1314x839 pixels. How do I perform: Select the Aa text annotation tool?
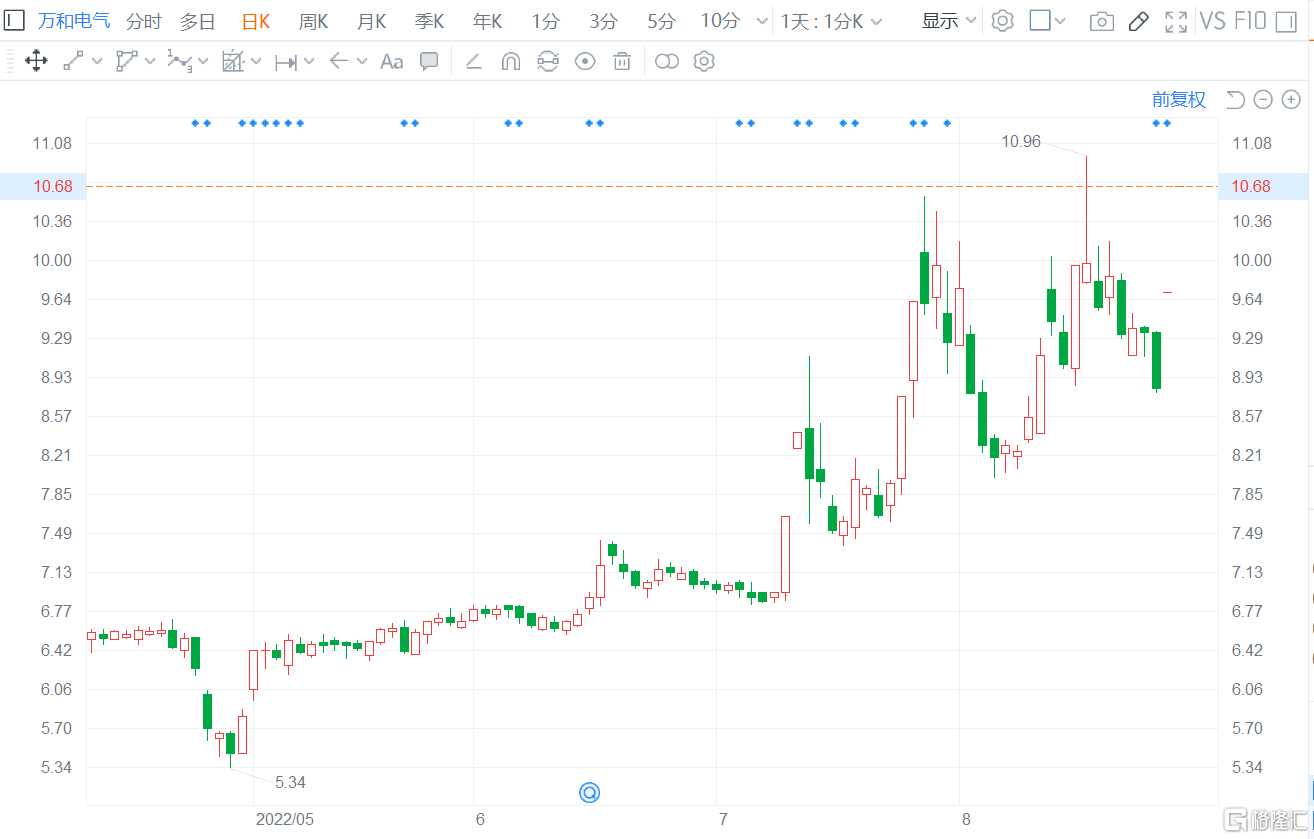[x=391, y=62]
